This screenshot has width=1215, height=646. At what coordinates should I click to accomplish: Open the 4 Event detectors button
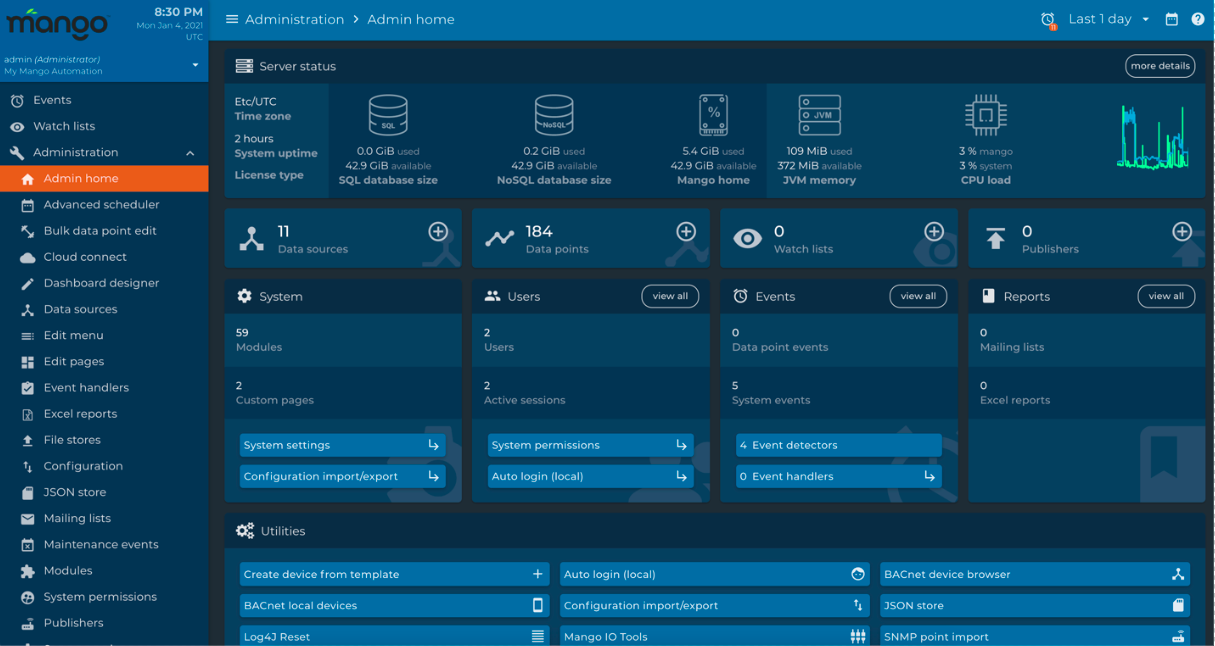coord(839,445)
